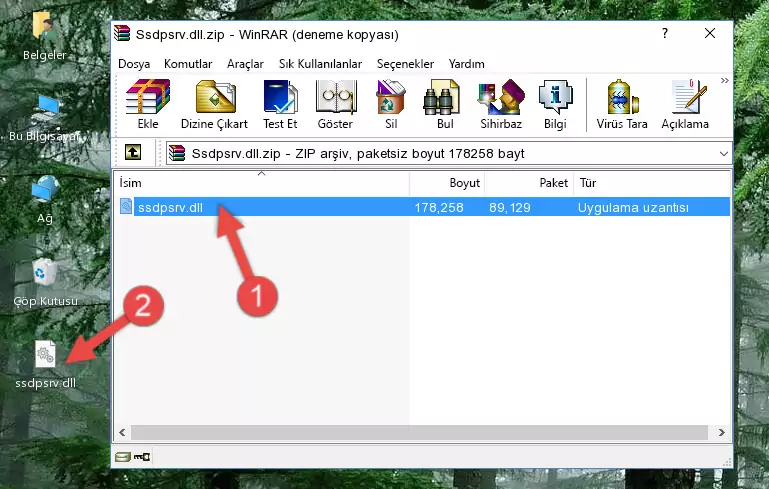This screenshot has width=769, height=489.
Task: Click the horizontal scrollbar track
Action: pyautogui.click(x=419, y=432)
